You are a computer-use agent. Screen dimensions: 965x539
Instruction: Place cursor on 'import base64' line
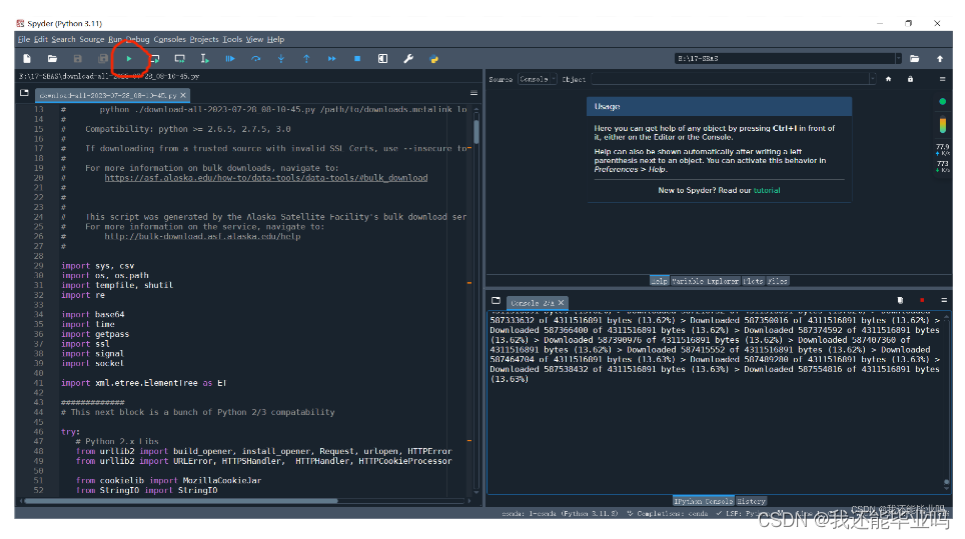[92, 314]
